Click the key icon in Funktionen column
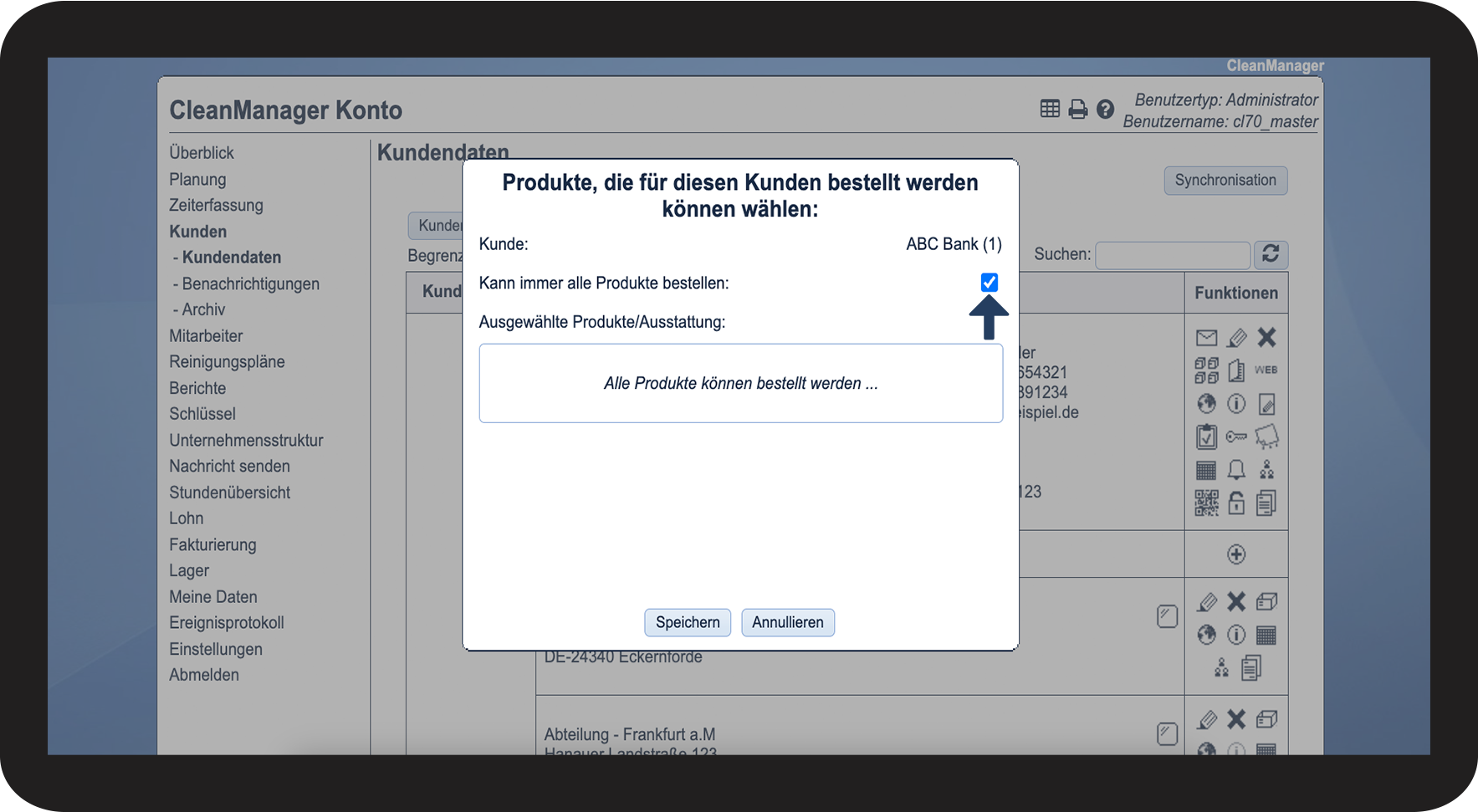Screen dimensions: 1478x812 pyautogui.click(x=1236, y=437)
